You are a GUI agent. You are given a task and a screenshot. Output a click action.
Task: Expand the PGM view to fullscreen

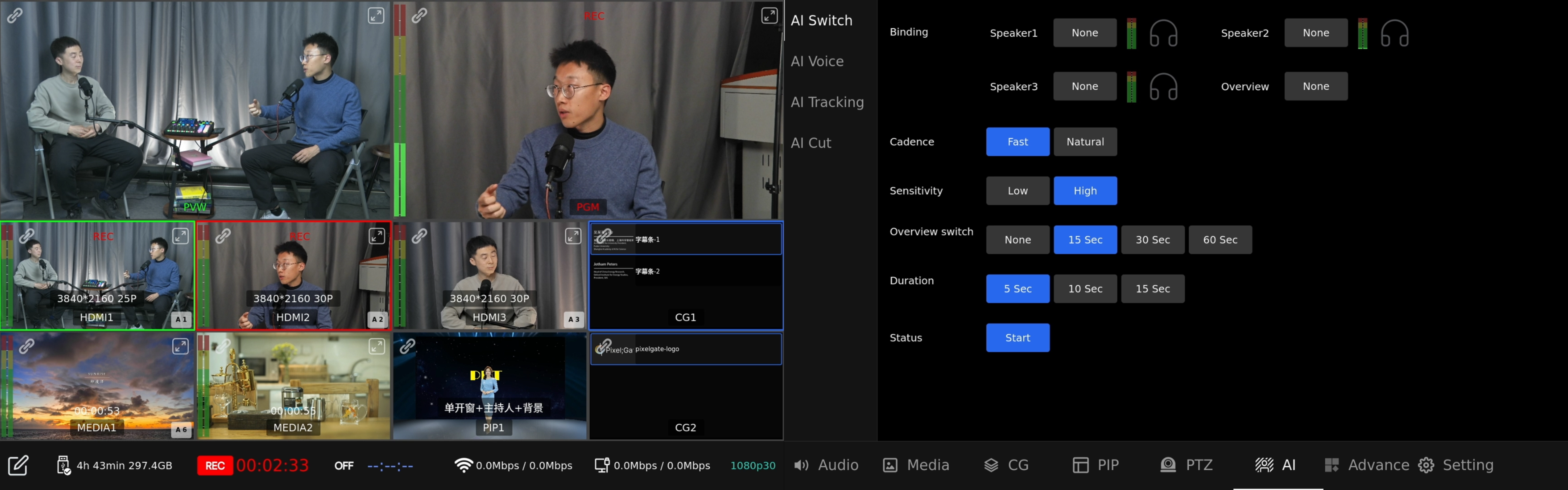[769, 16]
